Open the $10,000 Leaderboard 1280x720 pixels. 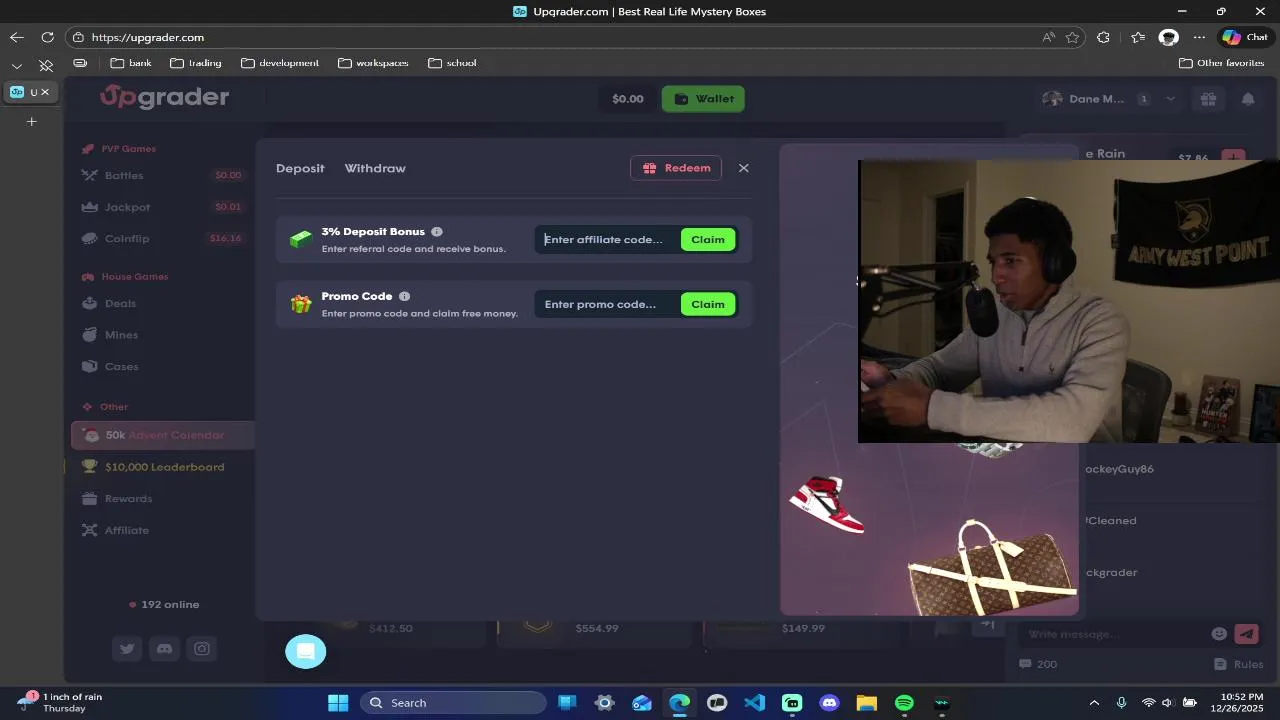point(163,467)
